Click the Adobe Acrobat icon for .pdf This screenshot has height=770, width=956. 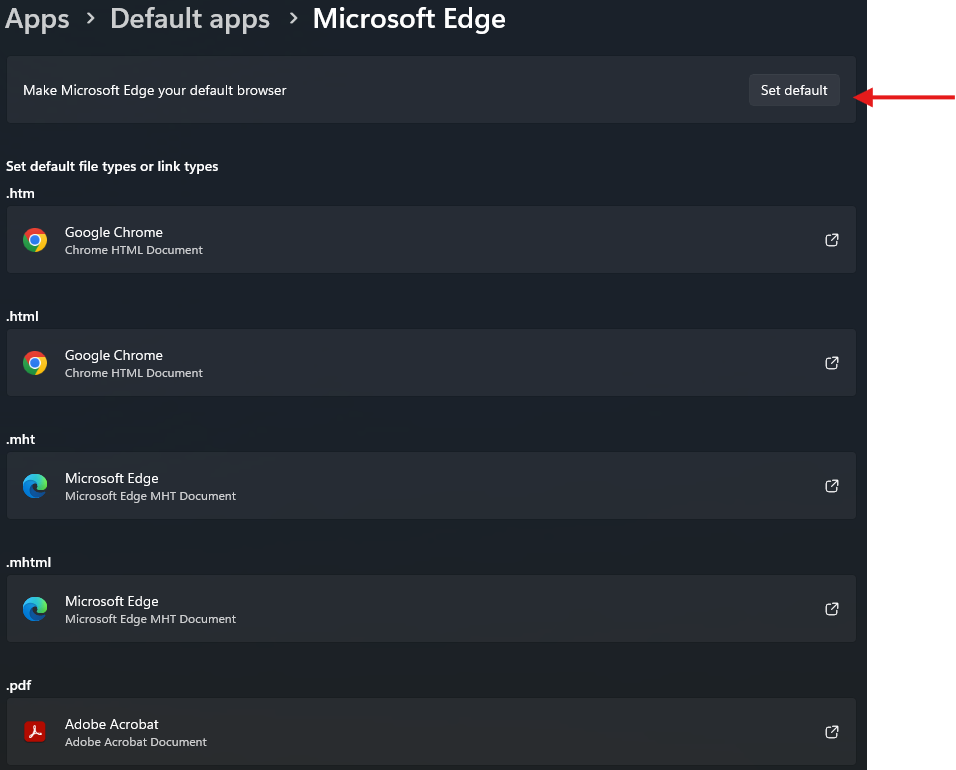pos(35,732)
